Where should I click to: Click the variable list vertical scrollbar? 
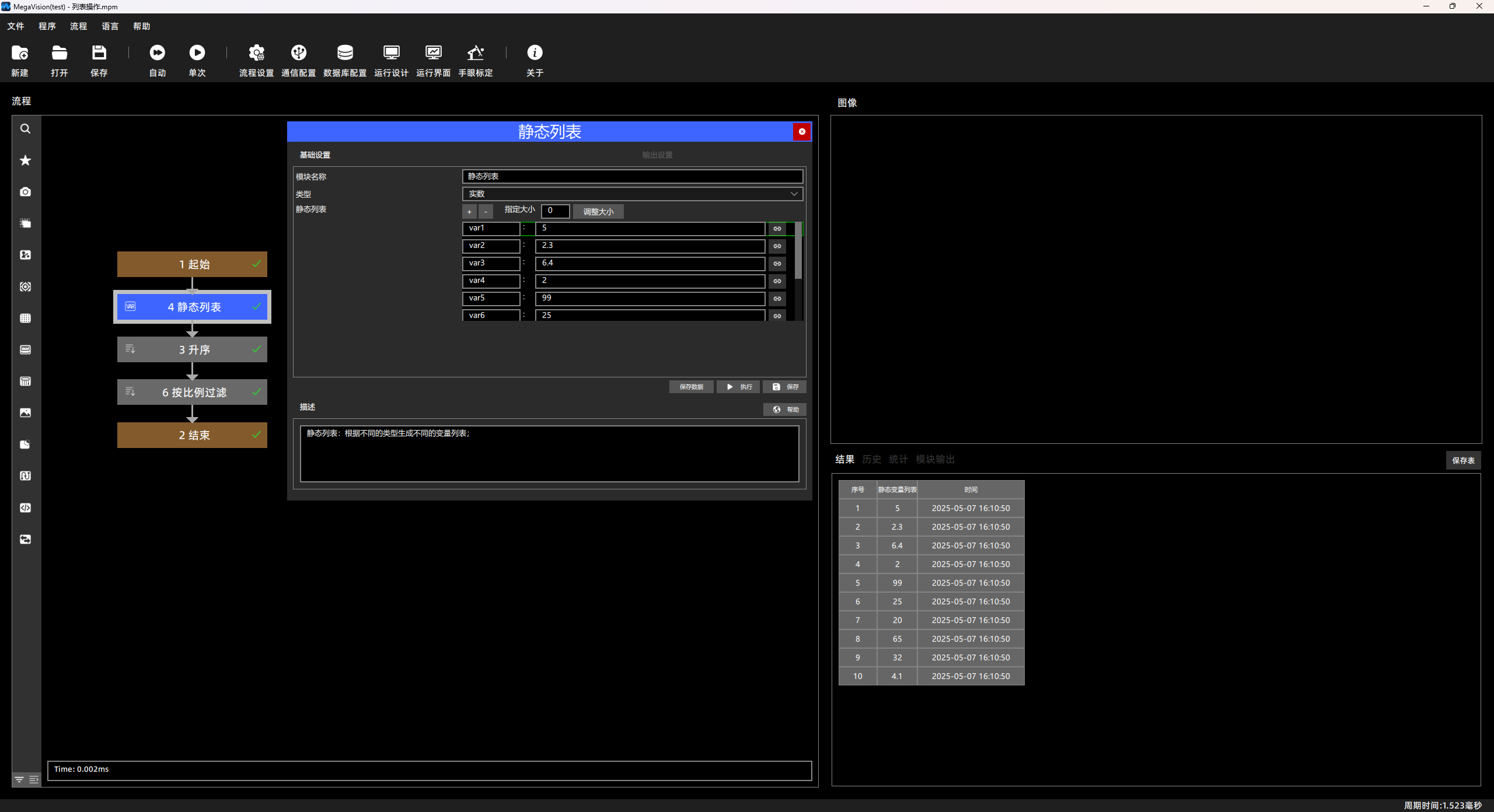(x=798, y=251)
